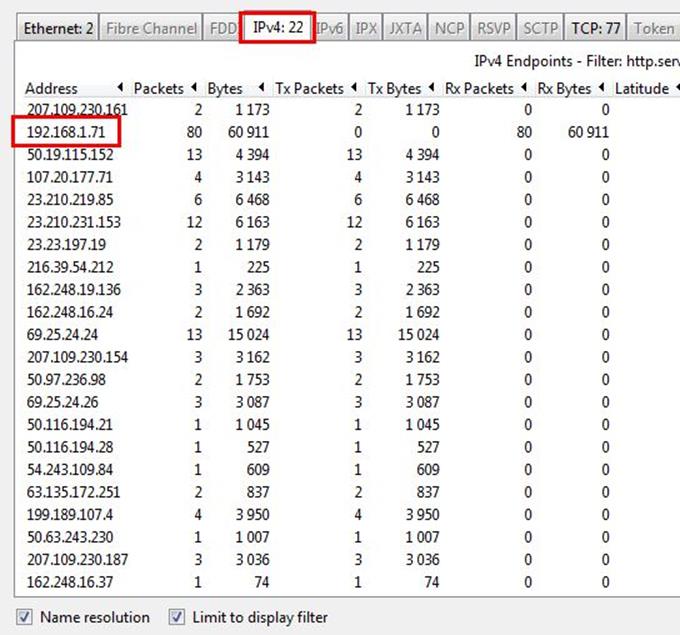Sort by the Packets column header
Screen dimensions: 680x635
click(158, 88)
